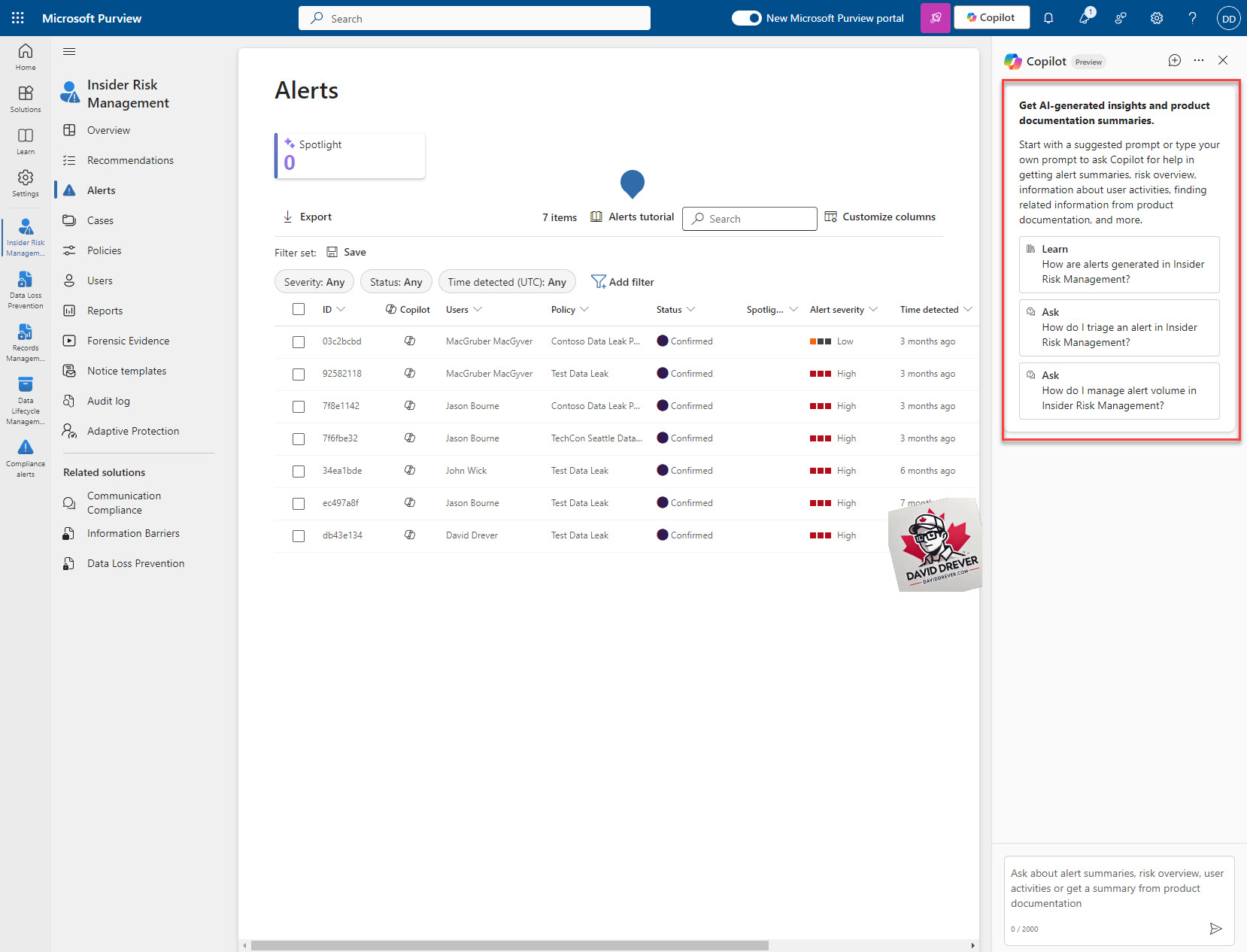The width and height of the screenshot is (1247, 952).
Task: Expand the Users column header menu
Action: pos(478,309)
